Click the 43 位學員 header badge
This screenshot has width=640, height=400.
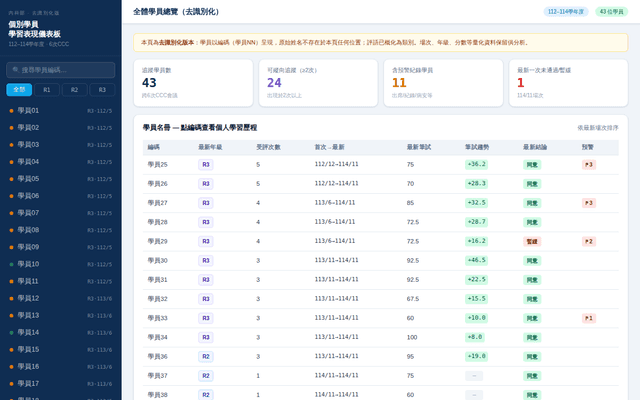[611, 11]
